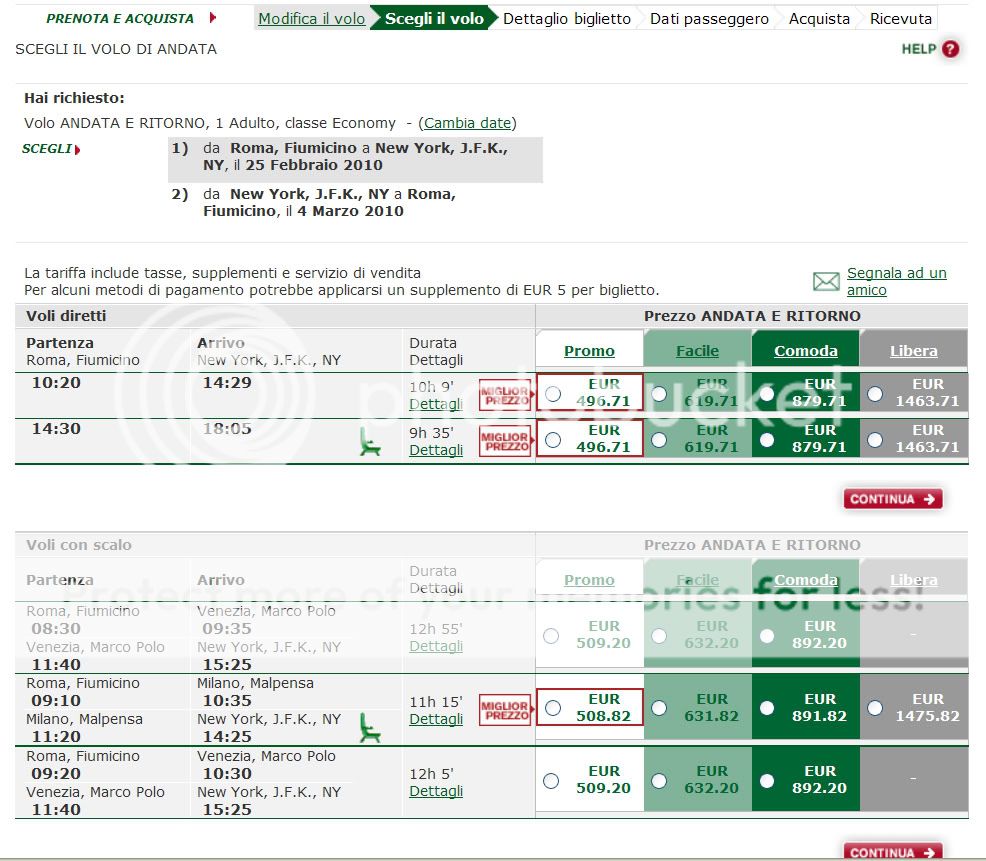Click the Miglior Prezzo badge on 14:30 flight
986x861 pixels.
[505, 441]
